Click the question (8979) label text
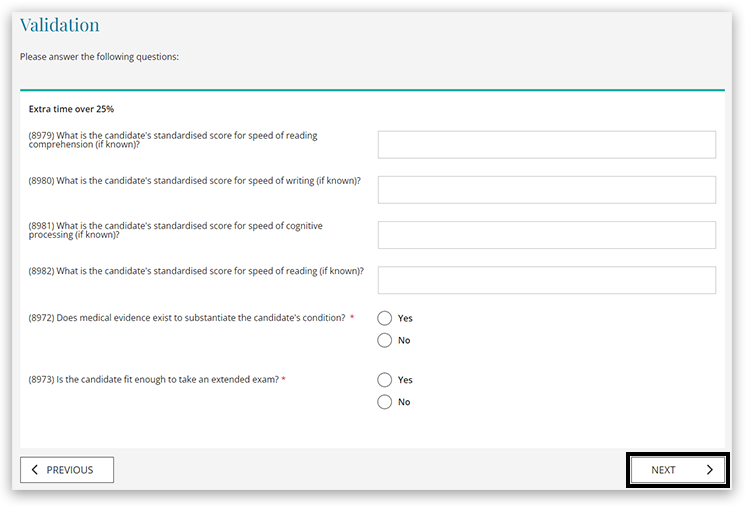 point(173,140)
